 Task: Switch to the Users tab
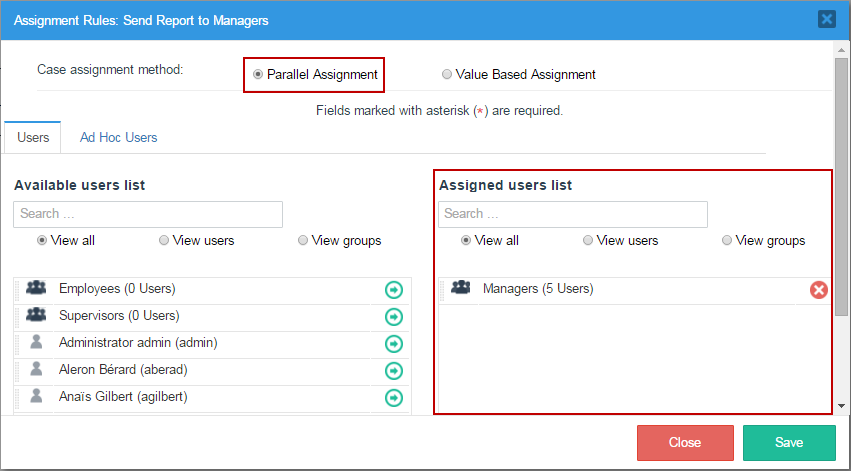click(33, 137)
